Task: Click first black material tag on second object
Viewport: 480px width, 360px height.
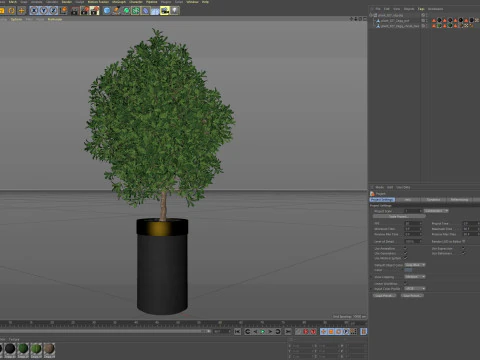Action: point(439,20)
